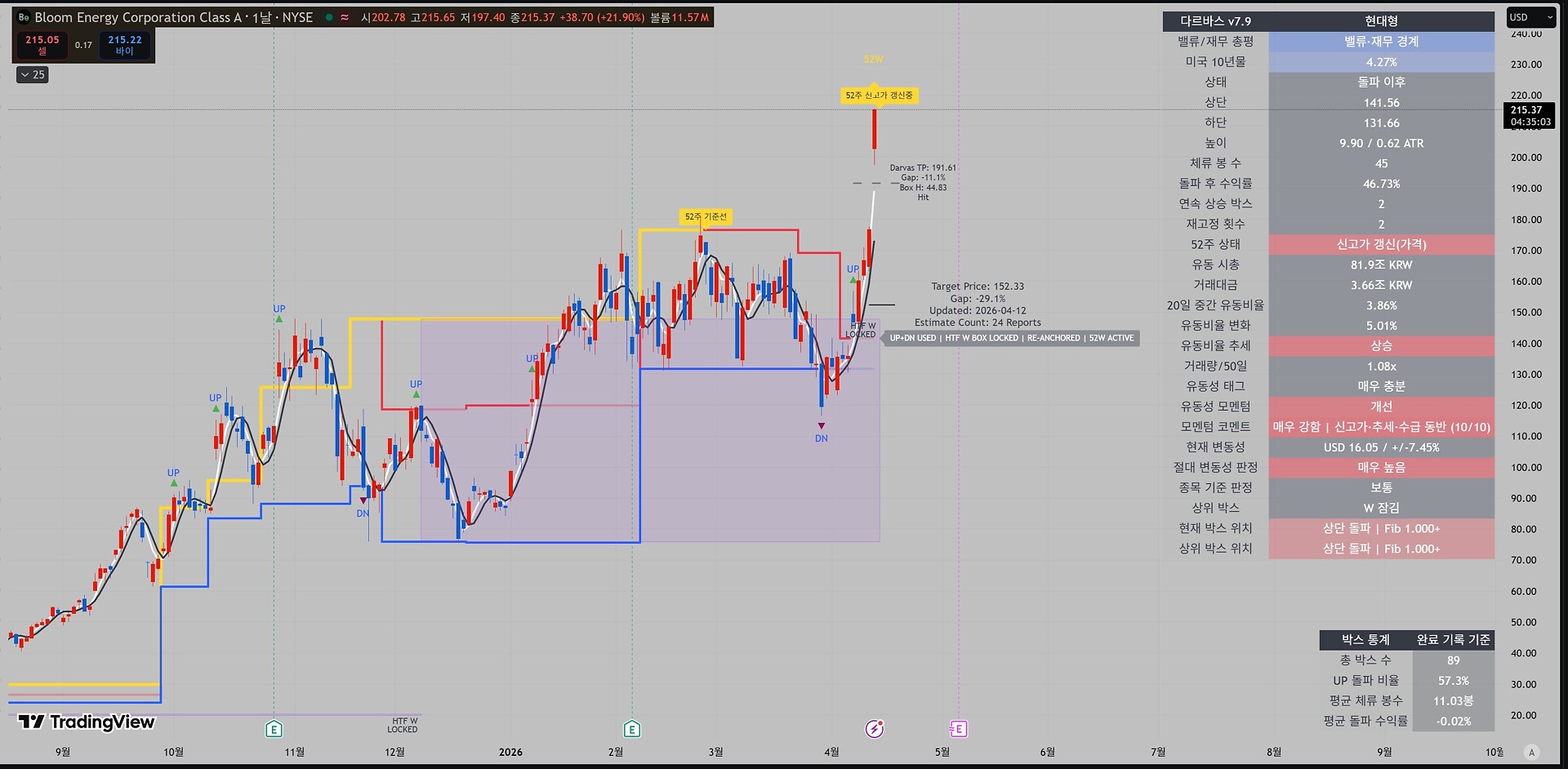Open symbol search via Bloom Energy title
This screenshot has width=1568, height=769.
click(x=173, y=17)
